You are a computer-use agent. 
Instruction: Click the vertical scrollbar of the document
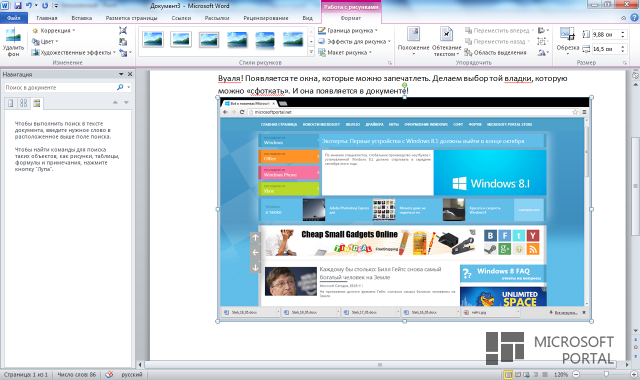point(635,187)
